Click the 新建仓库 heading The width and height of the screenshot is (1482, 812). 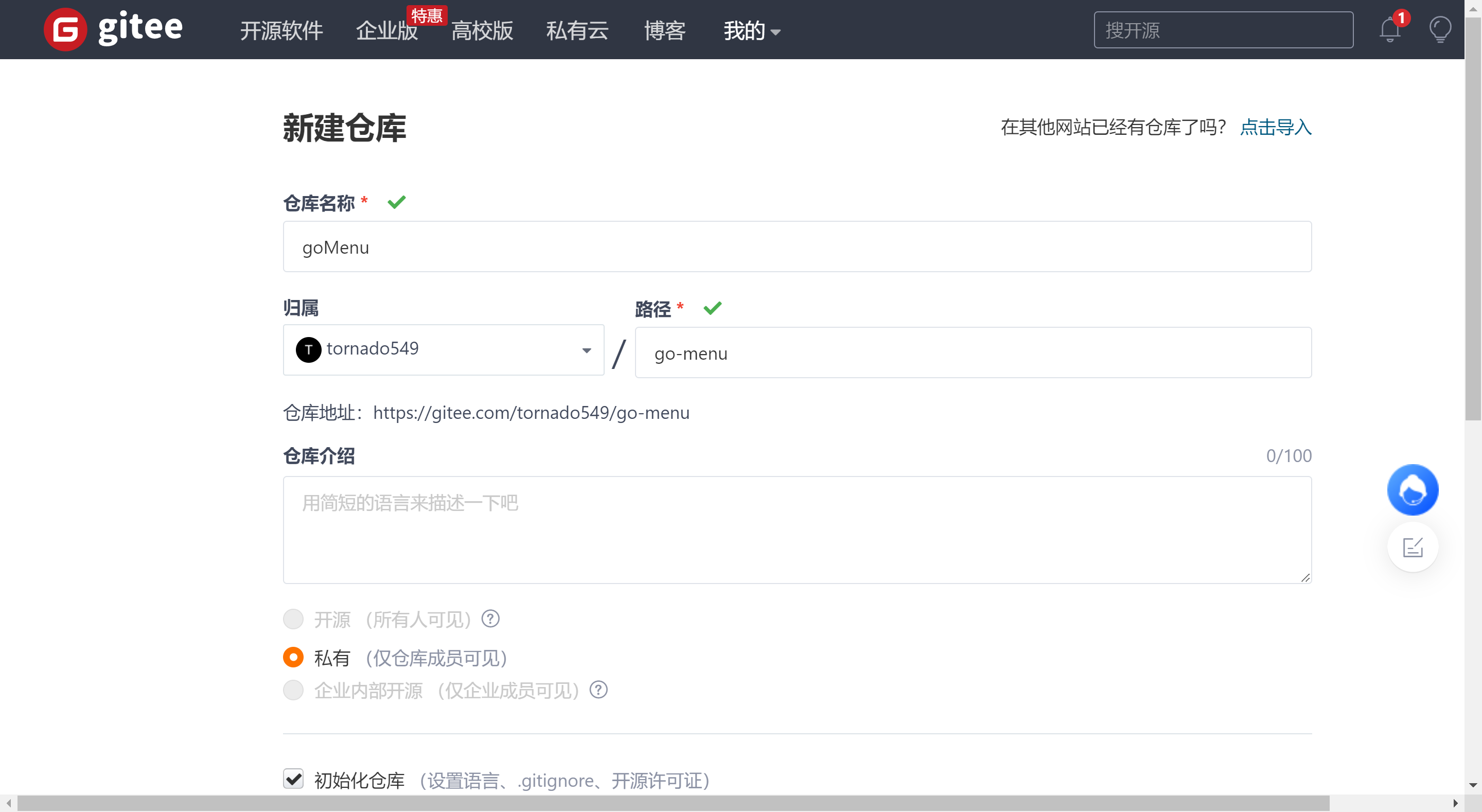344,128
